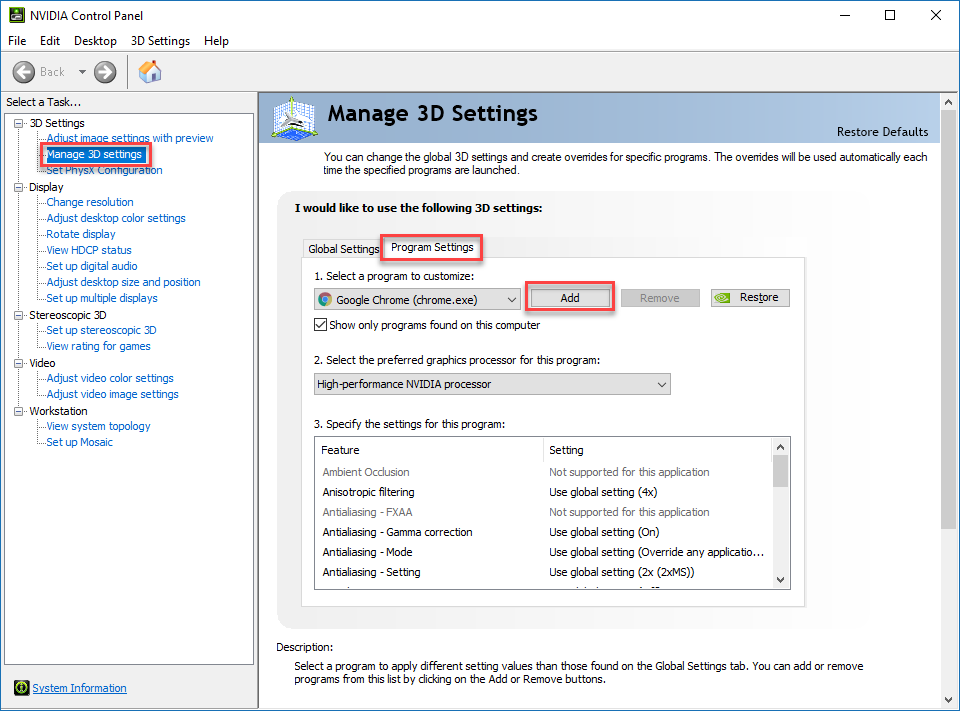Select 'Manage 3D settings' in task tree
Image resolution: width=960 pixels, height=711 pixels.
94,154
